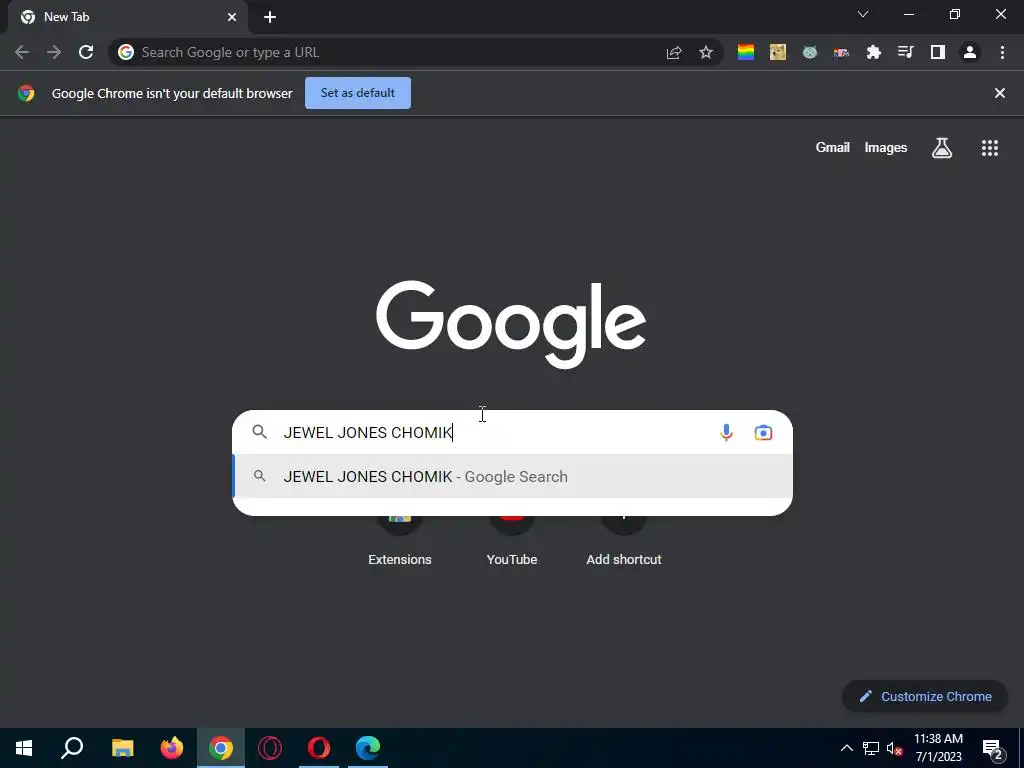The height and width of the screenshot is (768, 1024).
Task: Launch Firefox from taskbar
Action: (172, 748)
